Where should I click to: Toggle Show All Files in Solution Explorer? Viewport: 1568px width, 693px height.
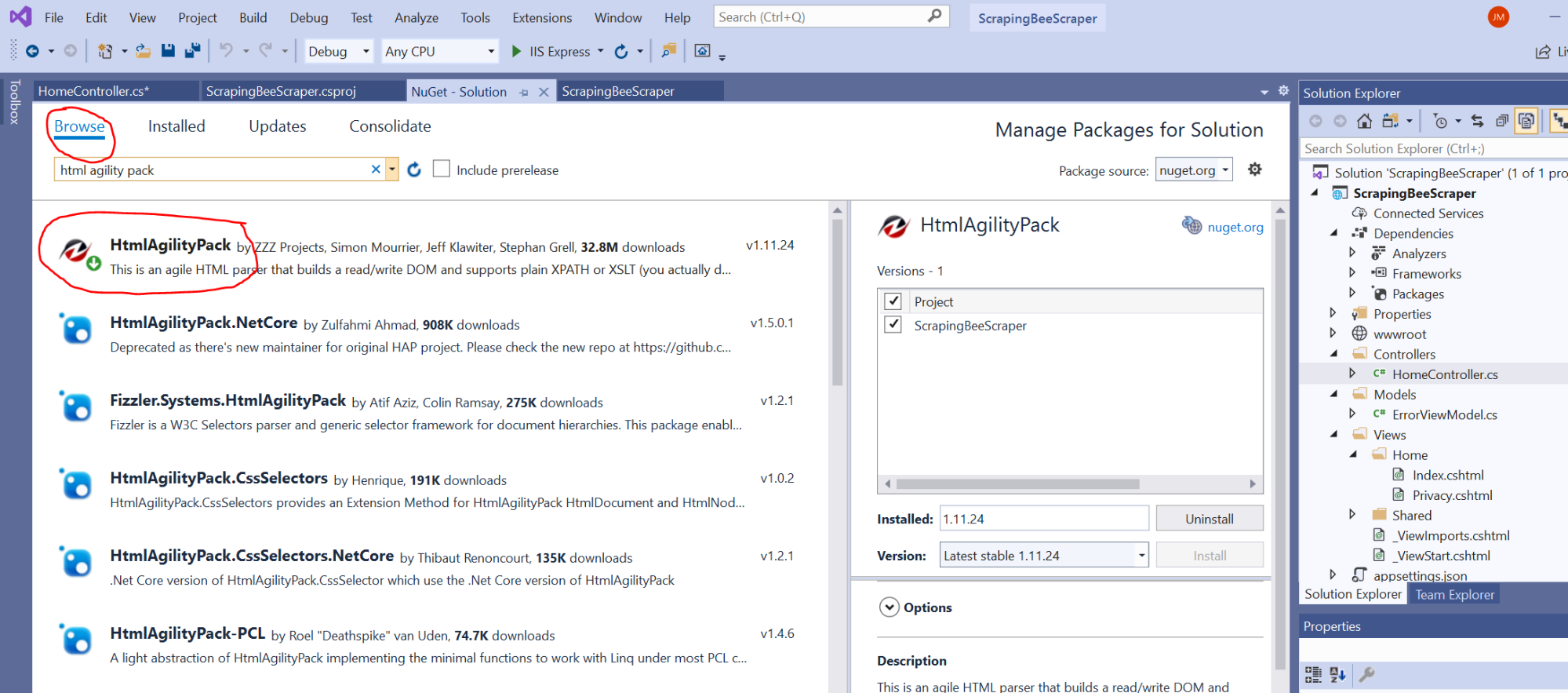coord(1526,121)
